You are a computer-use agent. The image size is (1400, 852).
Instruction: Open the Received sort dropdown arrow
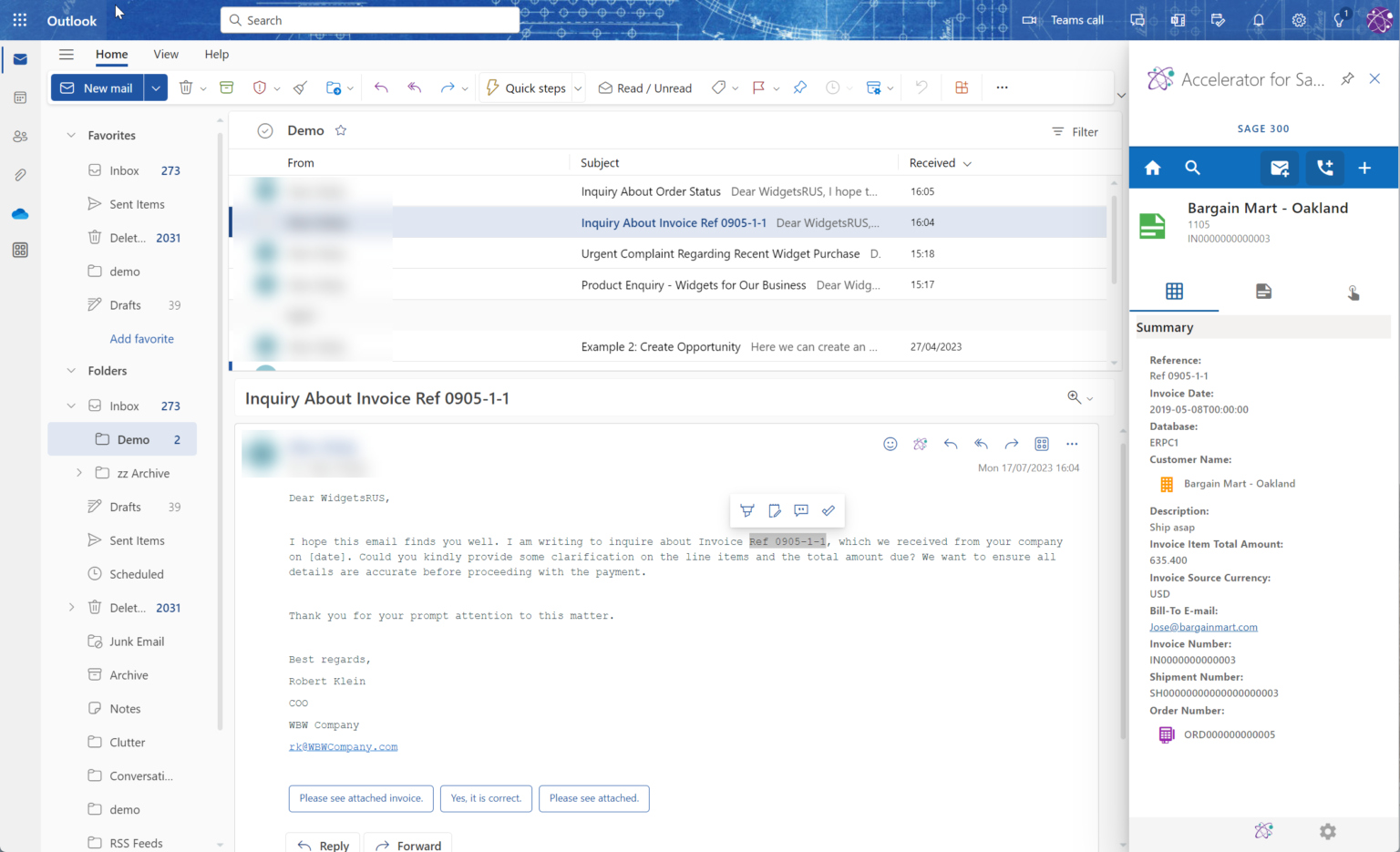click(967, 163)
